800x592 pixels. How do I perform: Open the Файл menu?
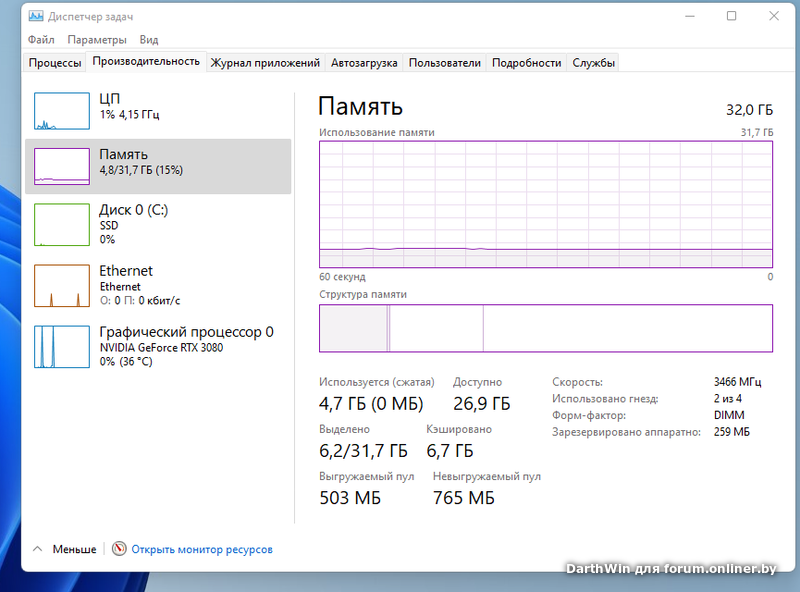41,39
